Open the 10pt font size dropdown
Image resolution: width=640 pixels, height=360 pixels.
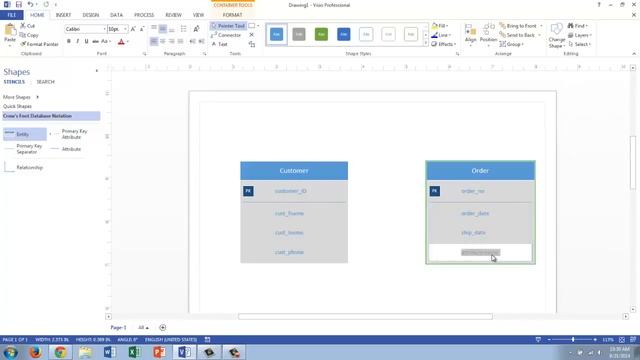point(125,29)
